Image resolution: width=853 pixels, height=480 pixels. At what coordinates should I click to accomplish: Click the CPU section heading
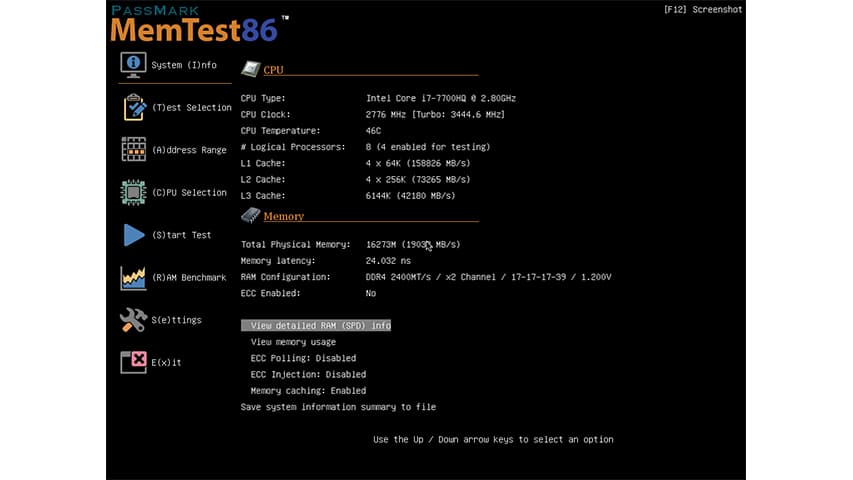[273, 70]
